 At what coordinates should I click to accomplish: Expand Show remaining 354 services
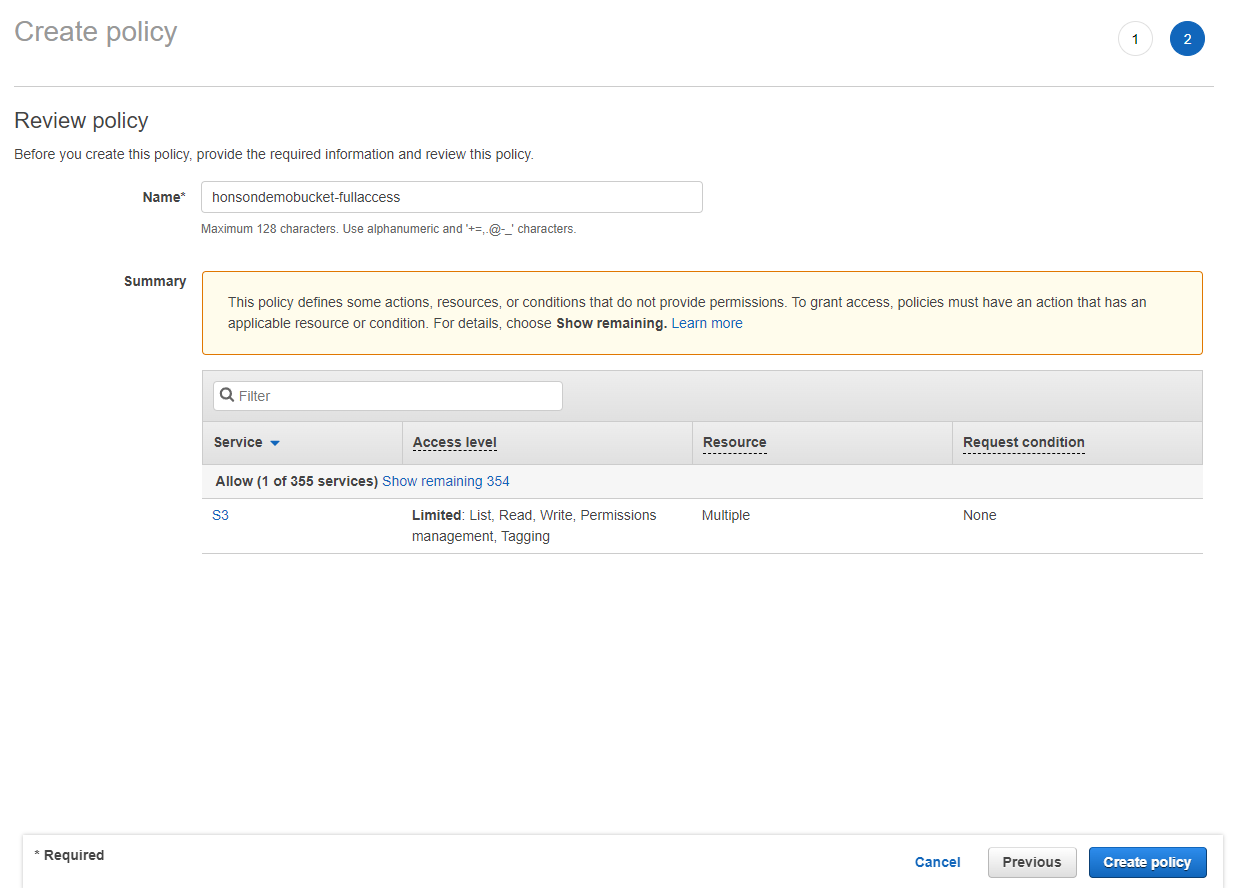point(446,481)
